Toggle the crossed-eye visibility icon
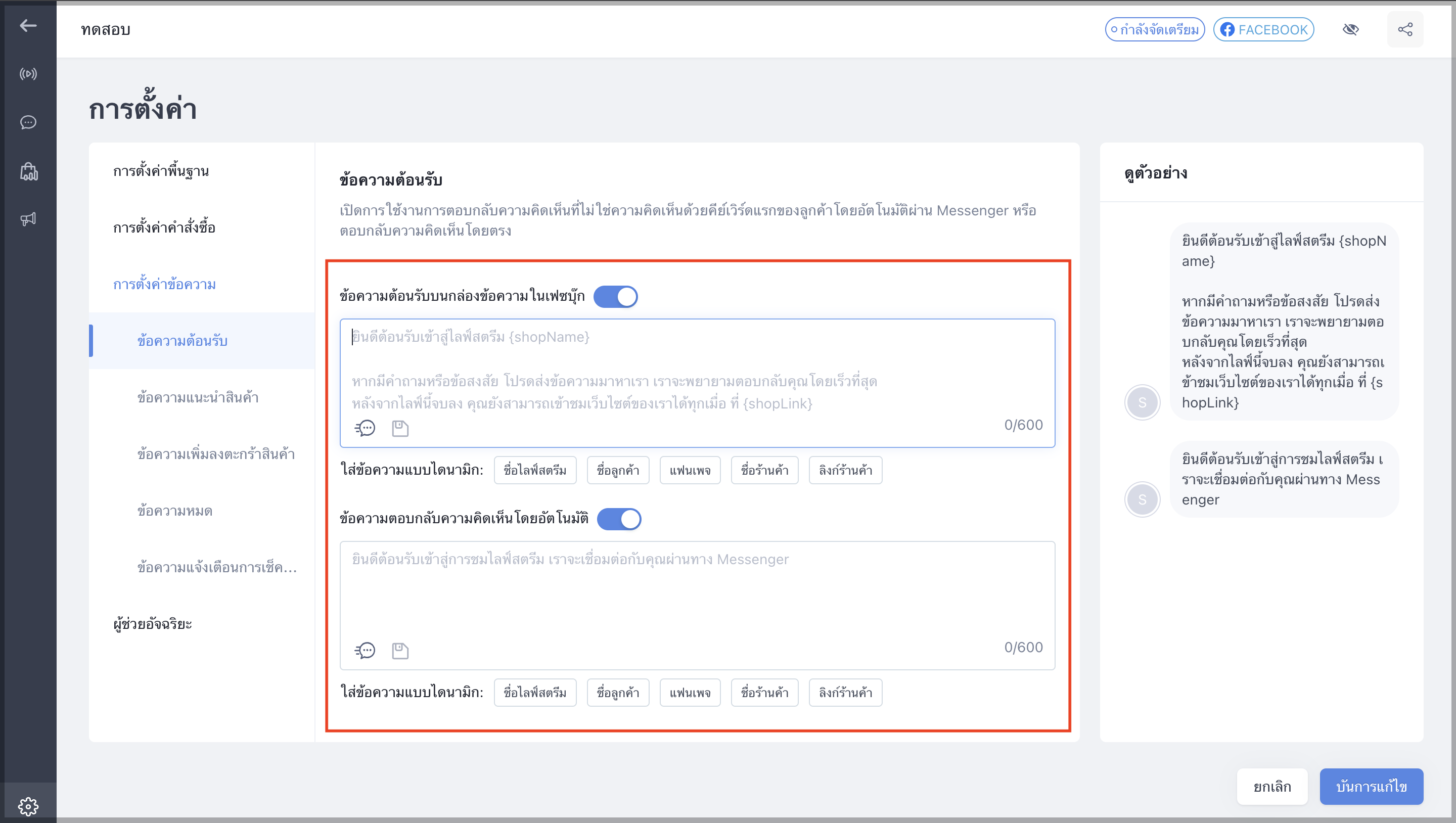1456x823 pixels. coord(1351,29)
